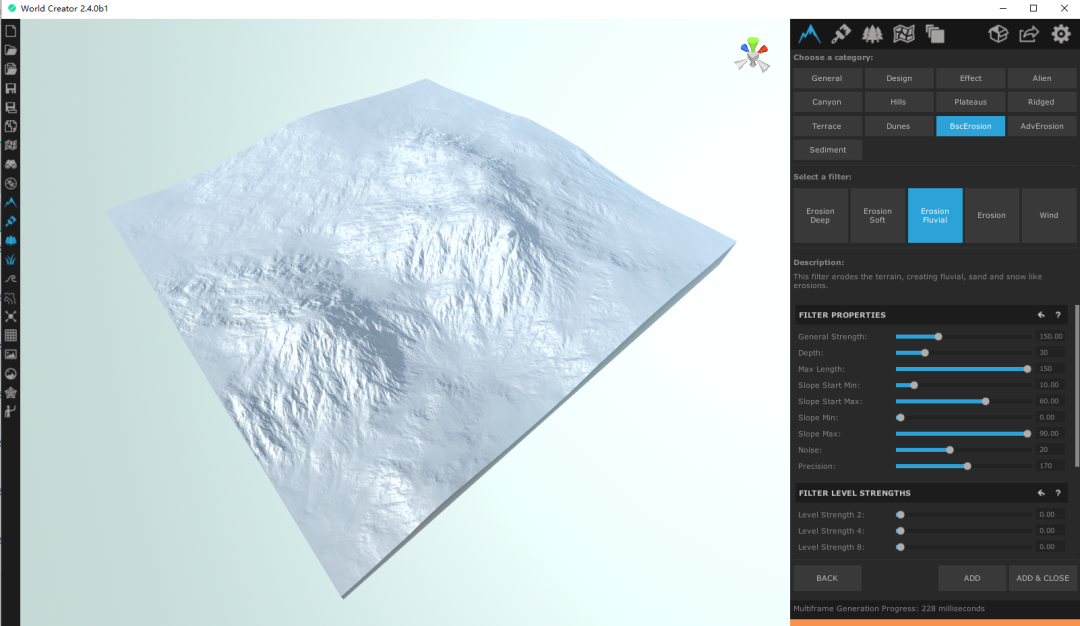
Task: Click the filter panel vertical scrollbar
Action: [x=1077, y=386]
